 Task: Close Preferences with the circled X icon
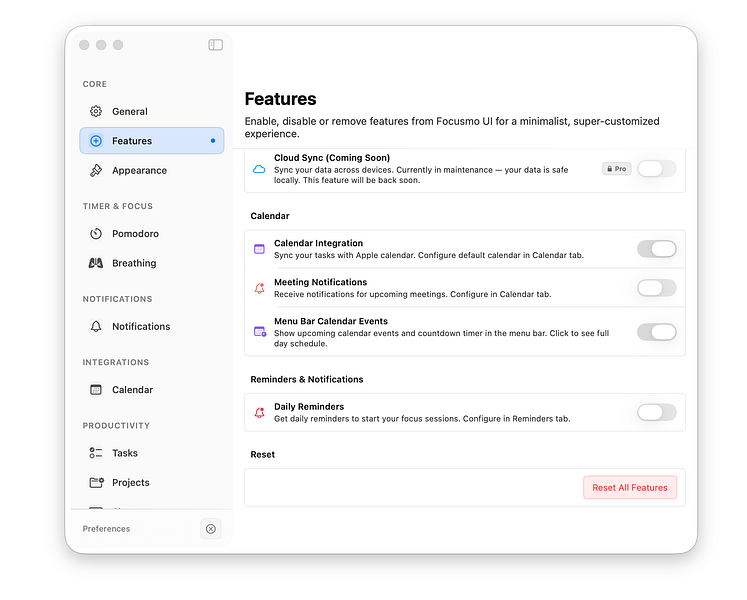point(211,529)
